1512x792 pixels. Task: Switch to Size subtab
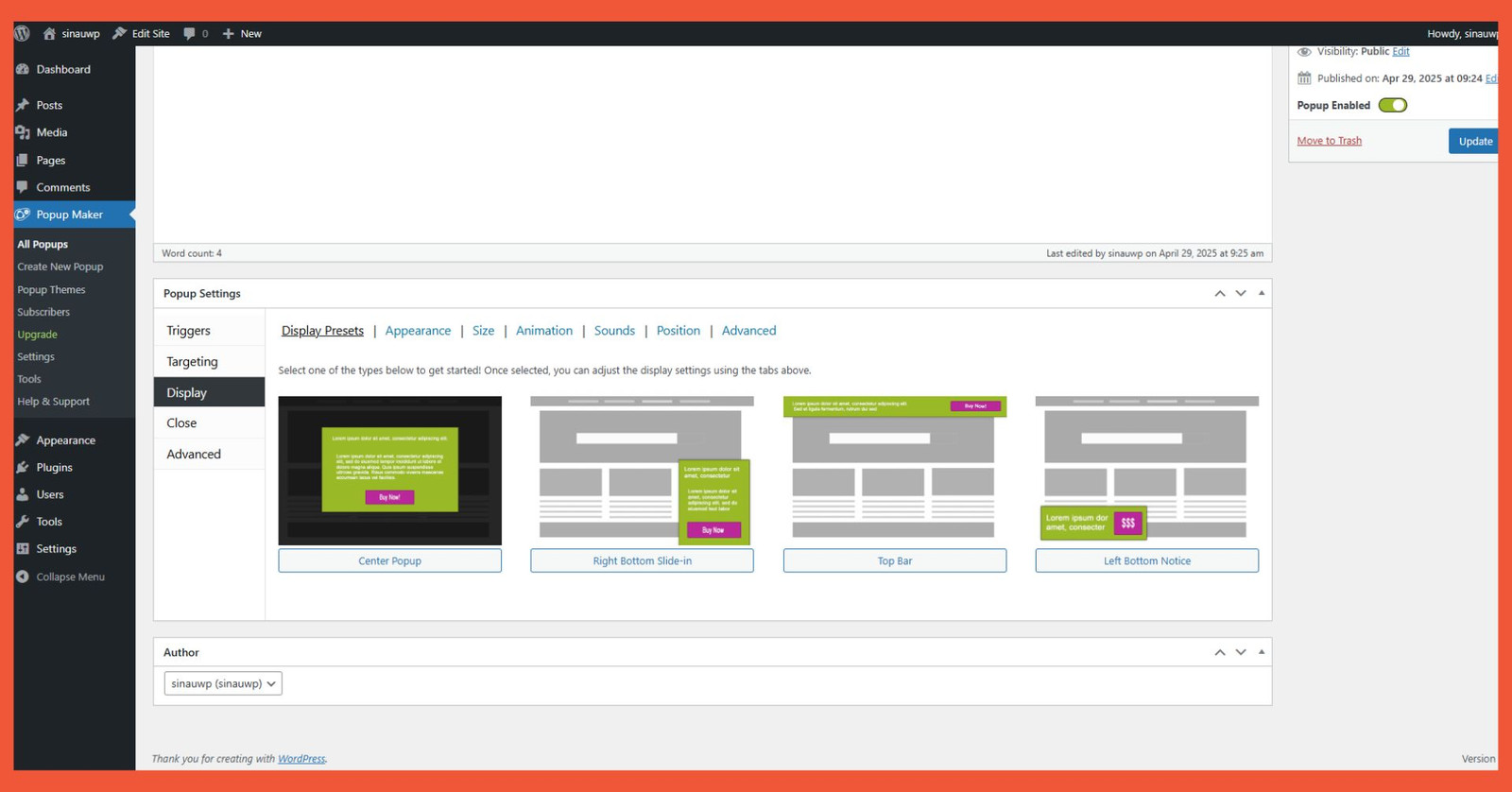tap(483, 331)
